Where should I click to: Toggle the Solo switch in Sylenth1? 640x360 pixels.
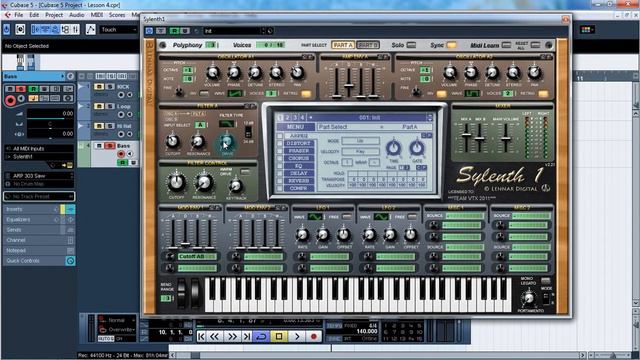click(411, 45)
